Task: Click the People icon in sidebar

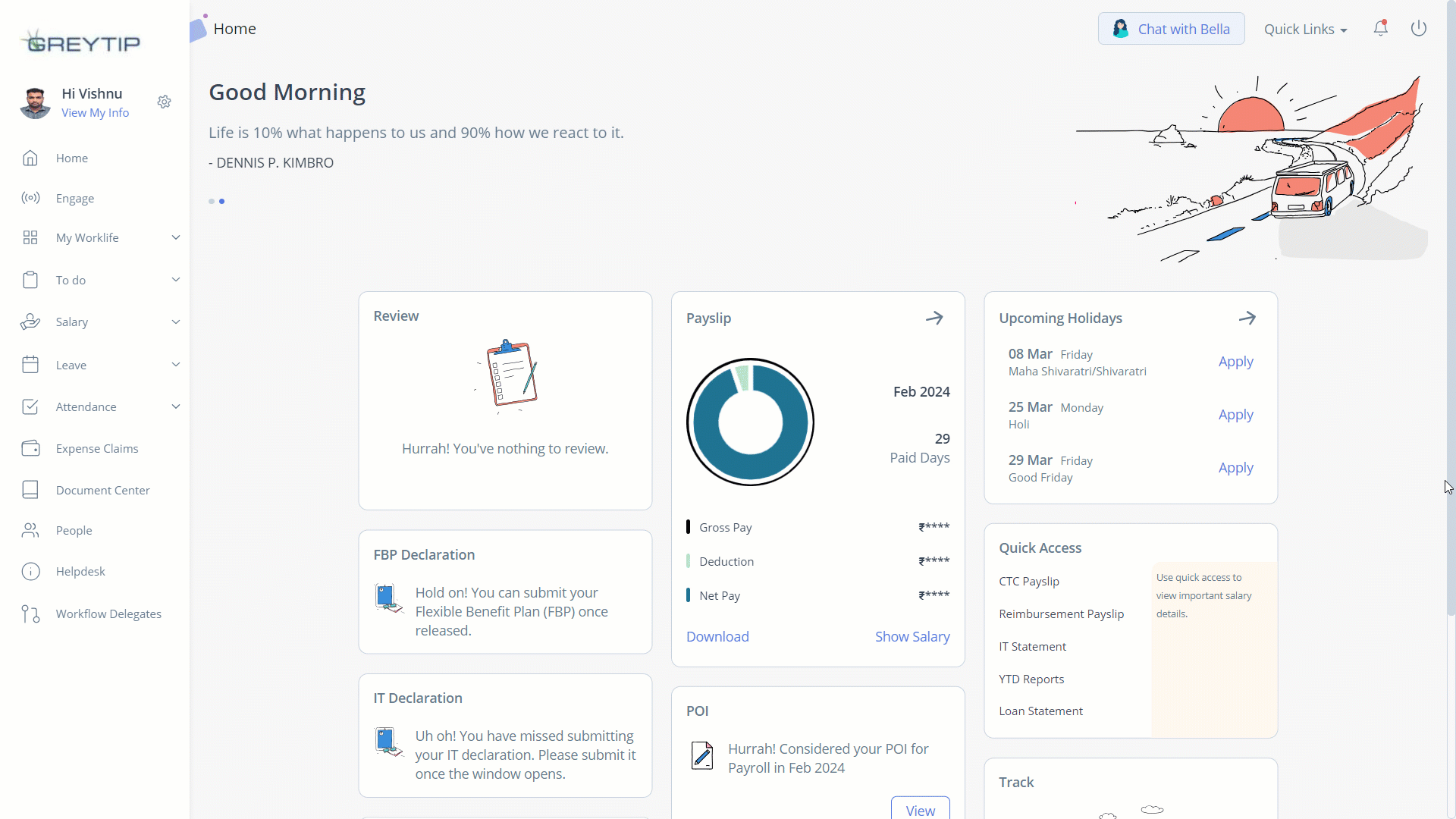Action: (x=30, y=530)
